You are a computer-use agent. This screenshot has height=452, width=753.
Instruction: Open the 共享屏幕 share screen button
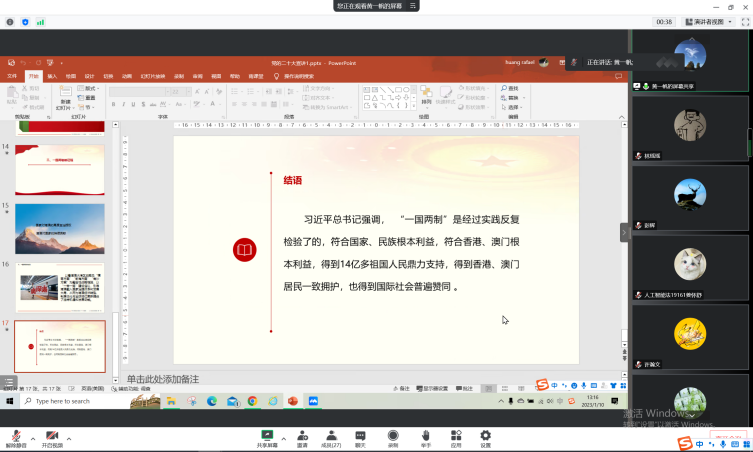point(267,435)
